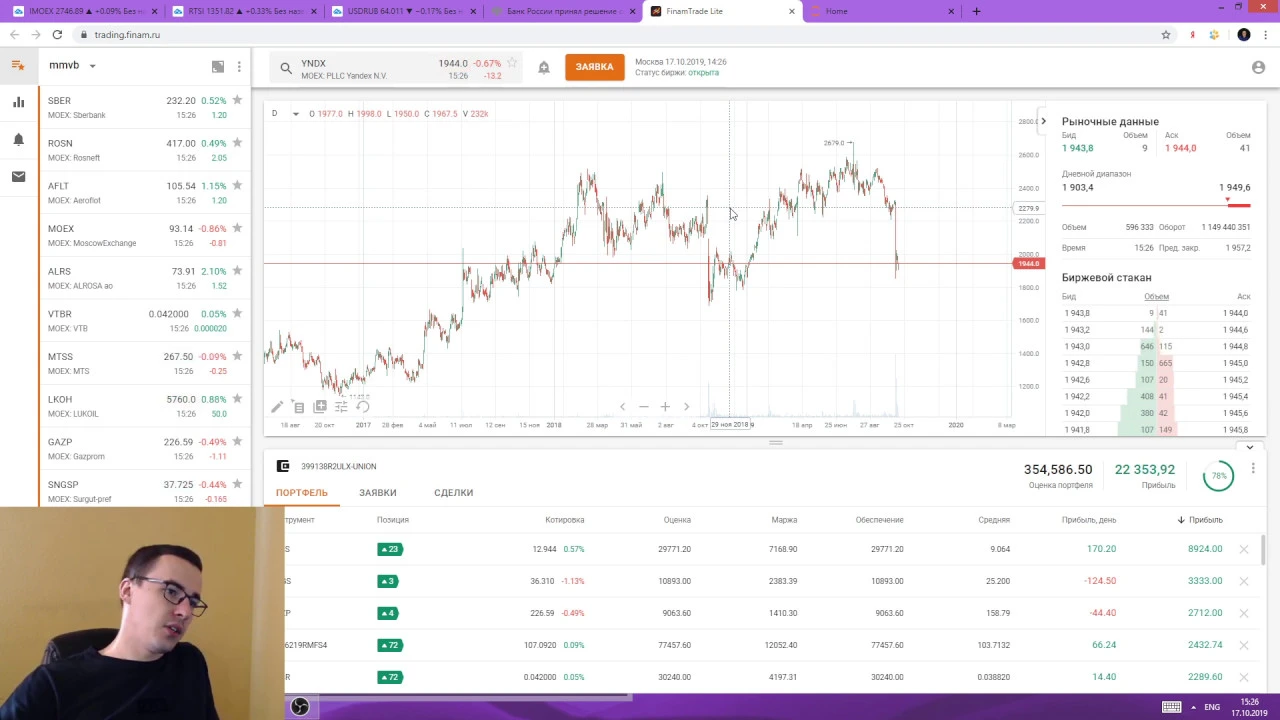Screen dimensions: 1280x720
Task: Toggle favorite star for GAZP
Action: (237, 441)
